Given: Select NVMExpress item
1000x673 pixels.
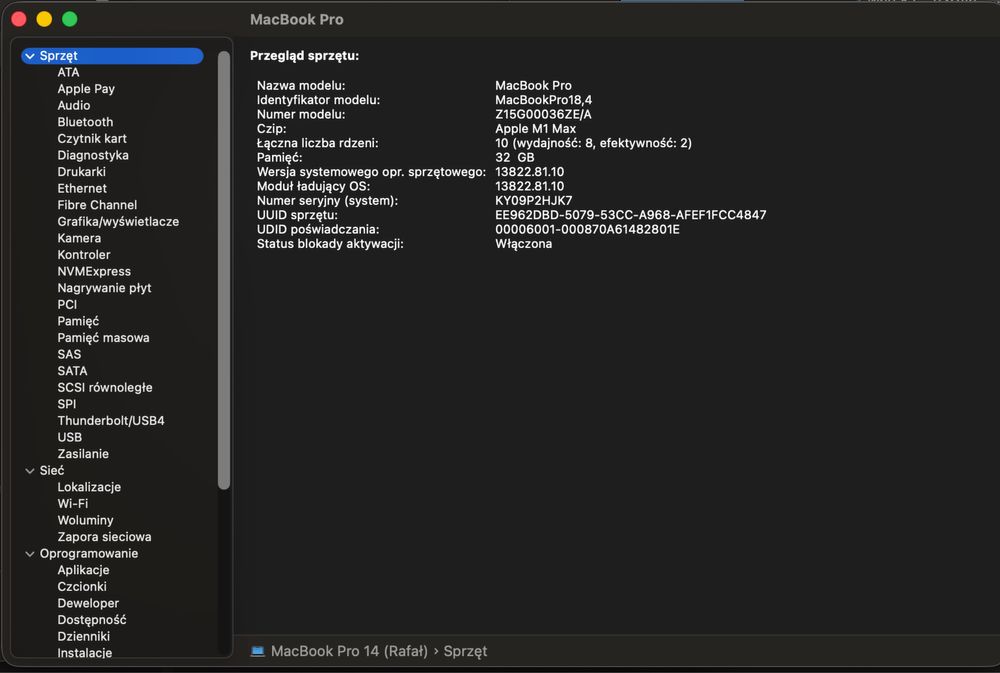Looking at the screenshot, I should click(94, 271).
